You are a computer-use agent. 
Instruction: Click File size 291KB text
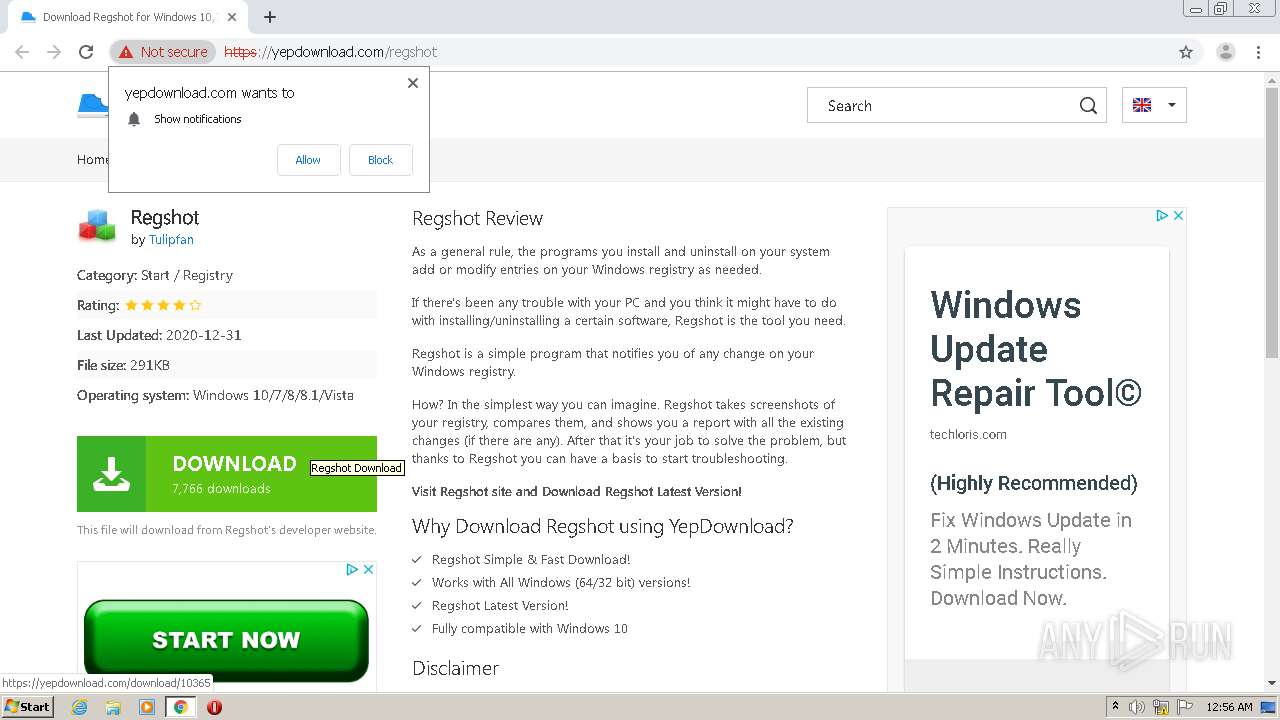[123, 365]
